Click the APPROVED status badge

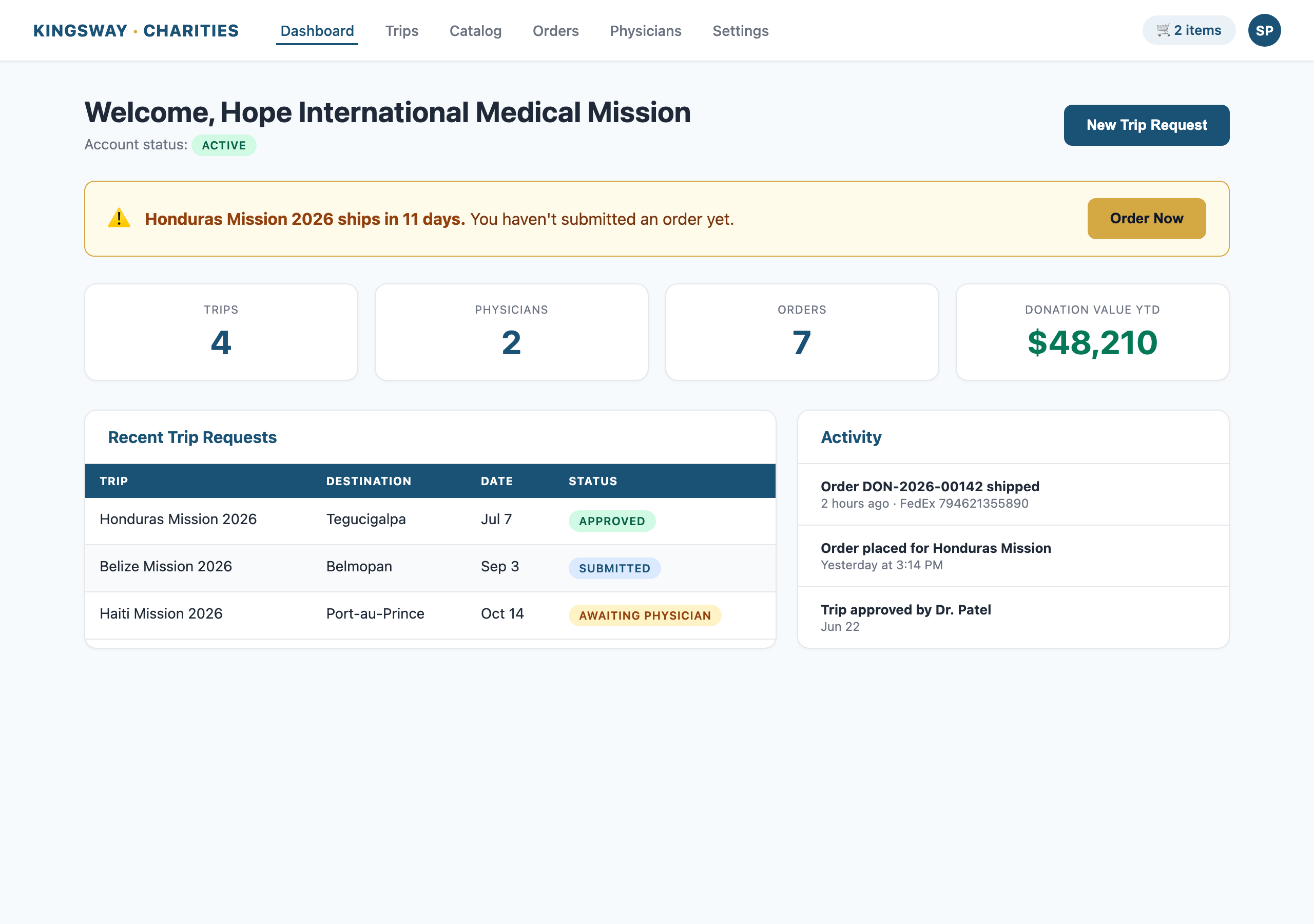tap(611, 521)
